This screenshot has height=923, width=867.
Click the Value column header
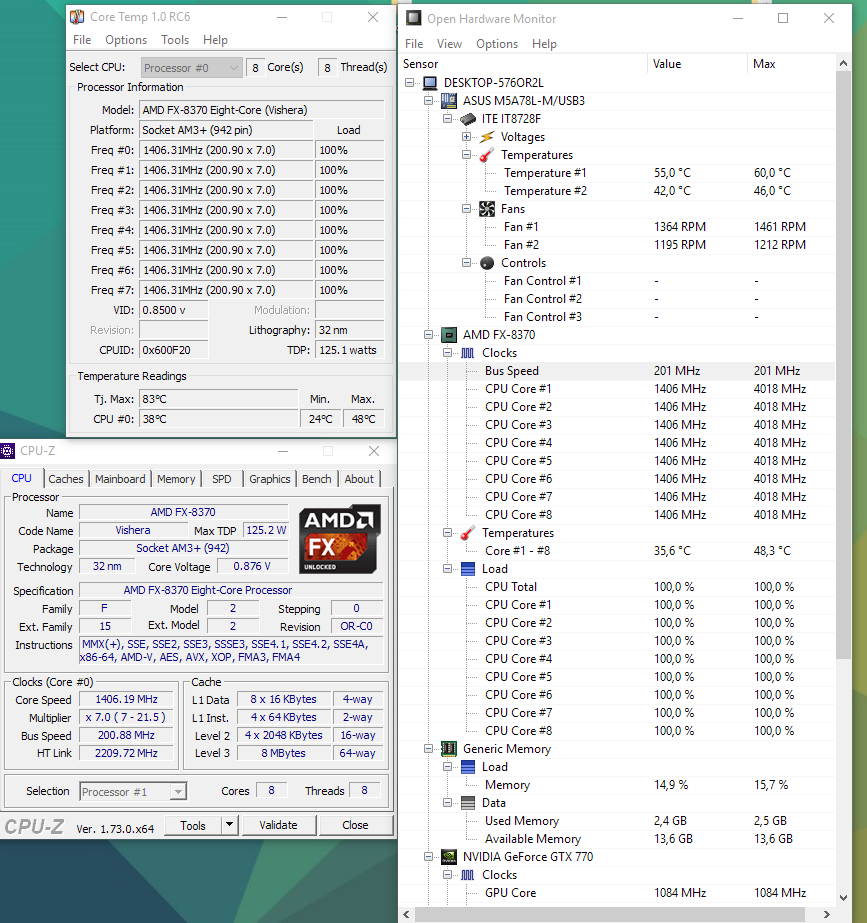point(697,64)
